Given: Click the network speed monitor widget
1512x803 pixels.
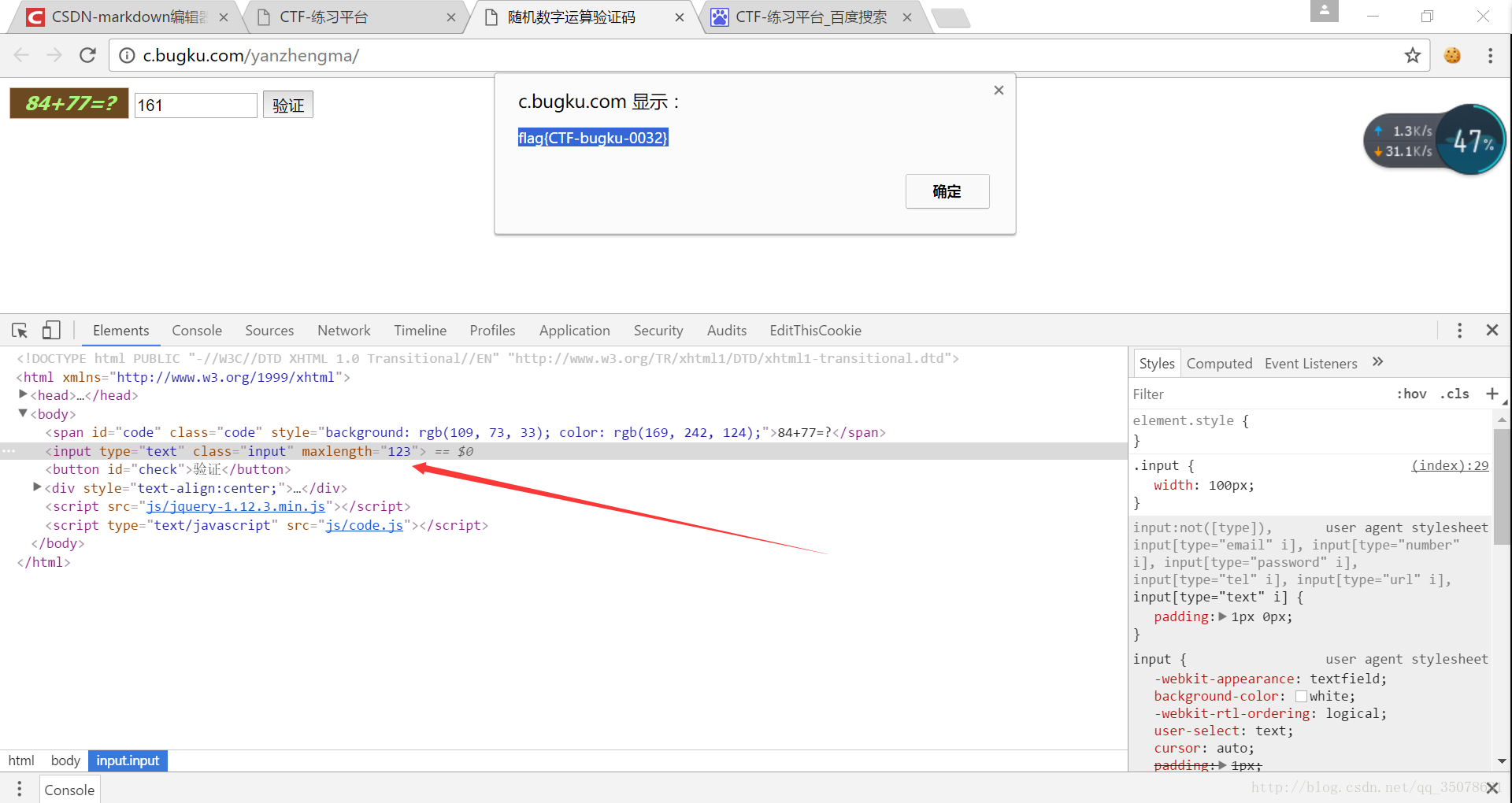Looking at the screenshot, I should [x=1434, y=140].
